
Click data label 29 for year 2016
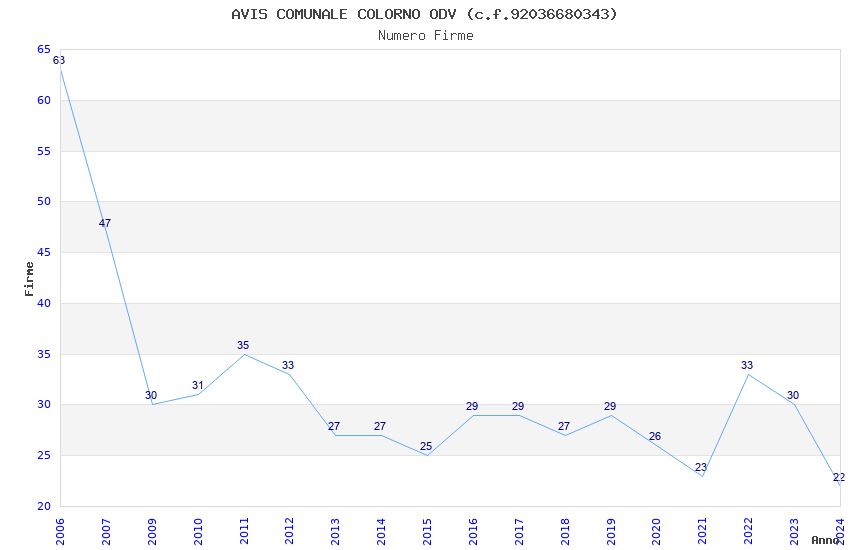(x=472, y=406)
